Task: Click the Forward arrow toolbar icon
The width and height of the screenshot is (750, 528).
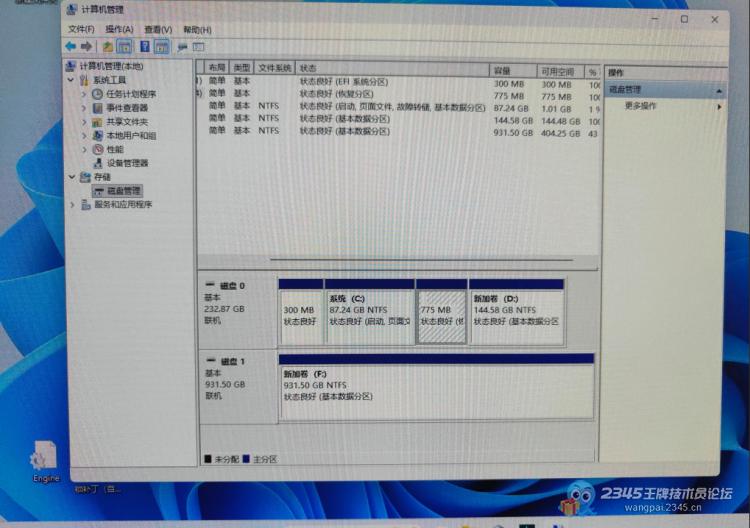Action: coord(87,46)
